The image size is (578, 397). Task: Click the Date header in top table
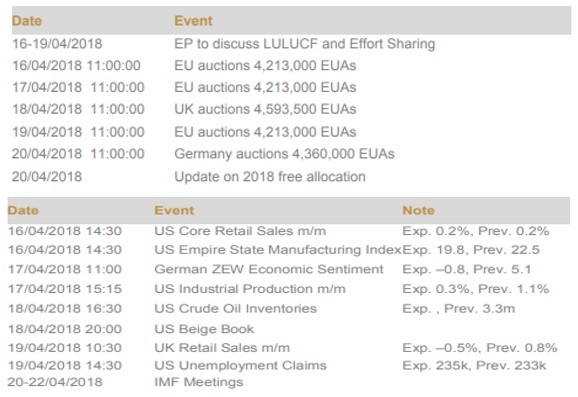point(27,21)
